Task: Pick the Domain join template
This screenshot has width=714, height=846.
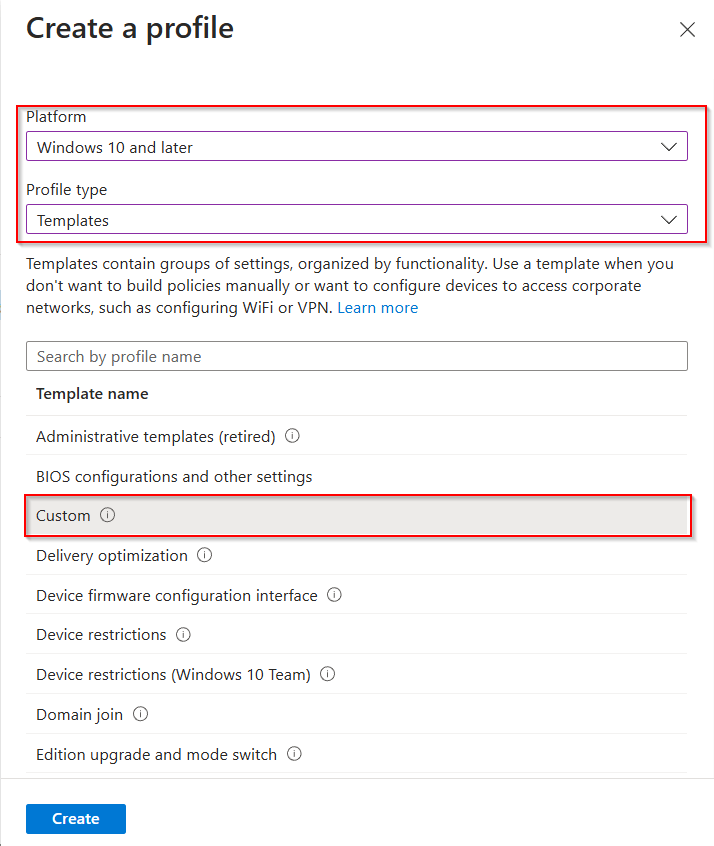Action: (x=79, y=714)
